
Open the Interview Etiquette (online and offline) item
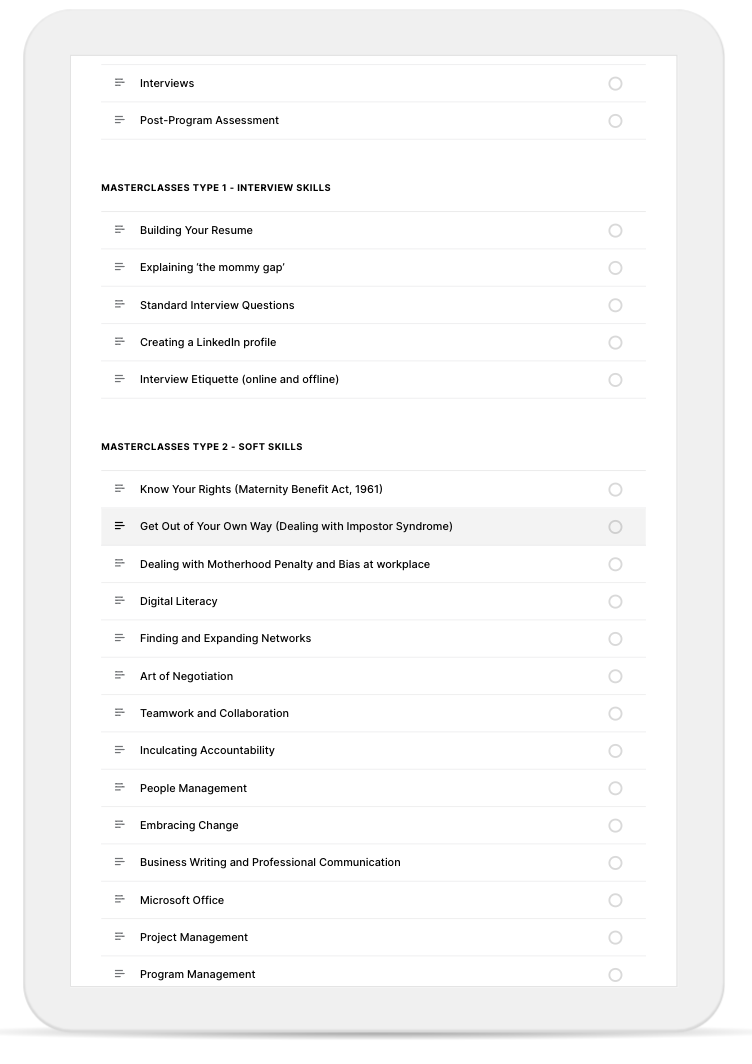[x=239, y=380]
